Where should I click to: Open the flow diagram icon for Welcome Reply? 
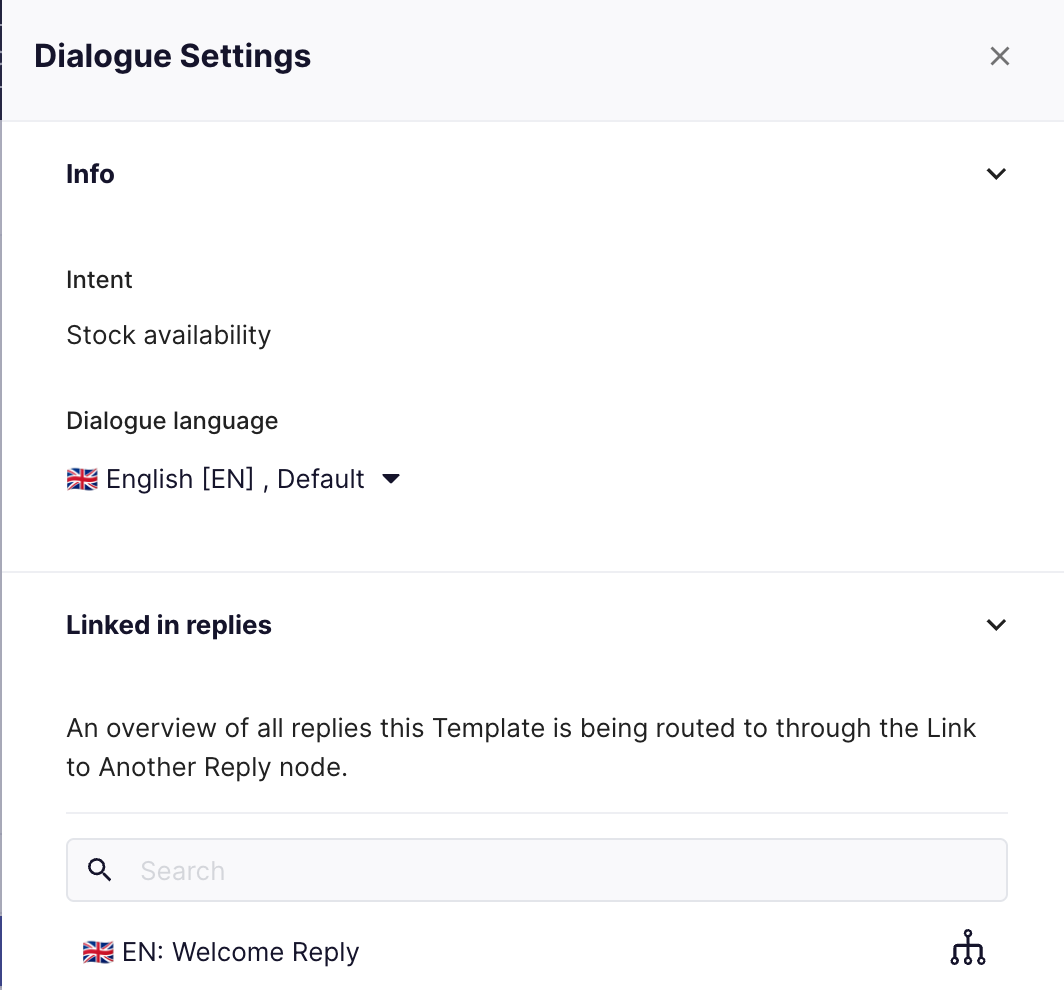(x=968, y=948)
